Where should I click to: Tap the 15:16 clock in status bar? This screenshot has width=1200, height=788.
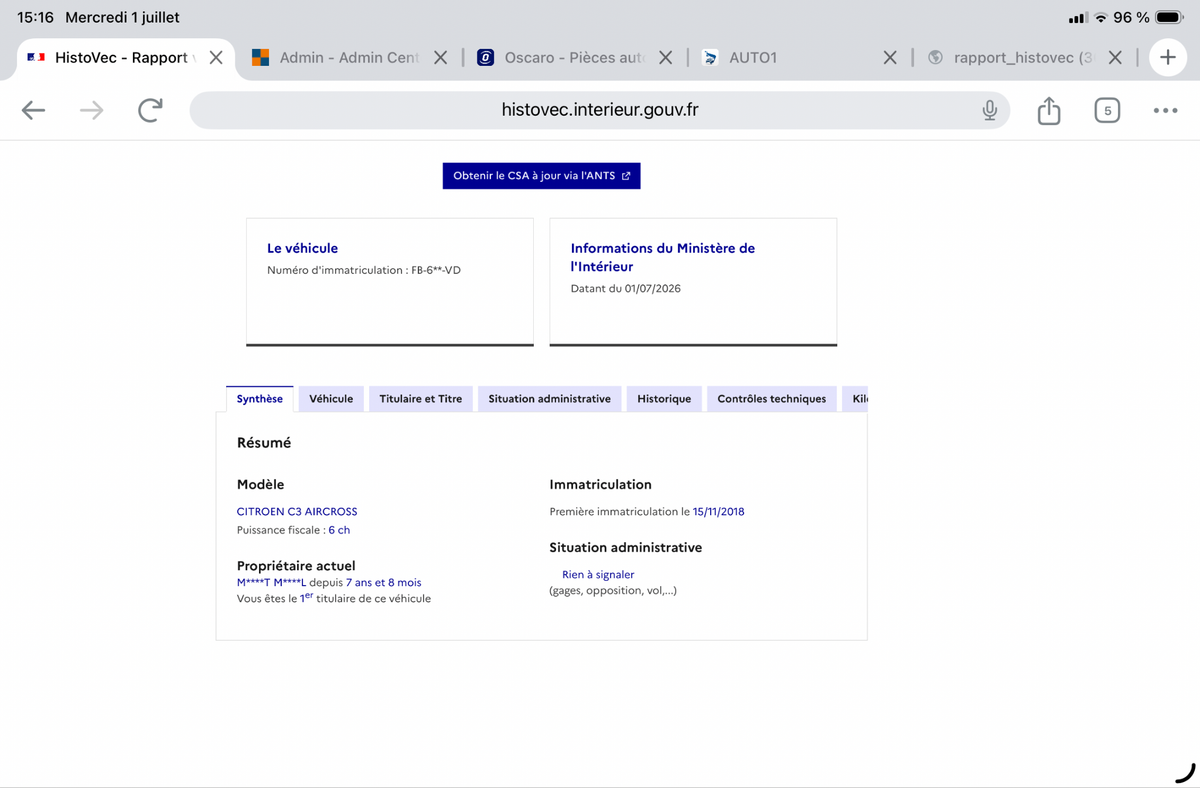click(35, 18)
